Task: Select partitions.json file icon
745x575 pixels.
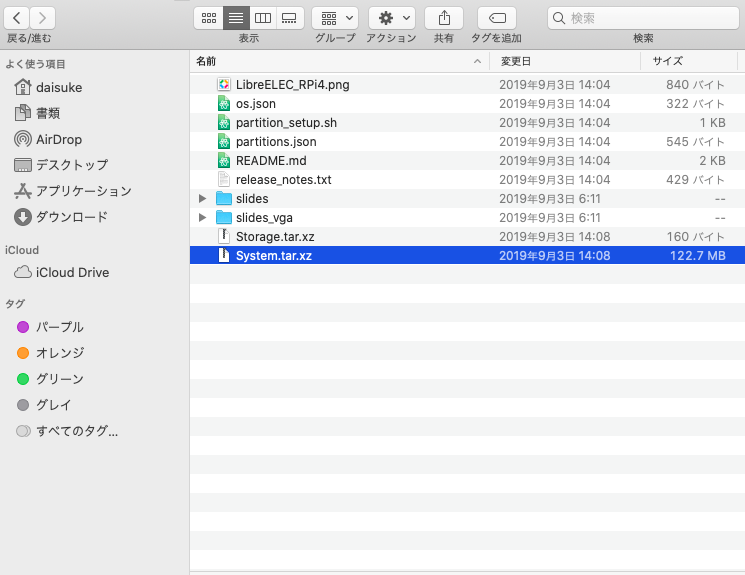Action: (x=224, y=142)
